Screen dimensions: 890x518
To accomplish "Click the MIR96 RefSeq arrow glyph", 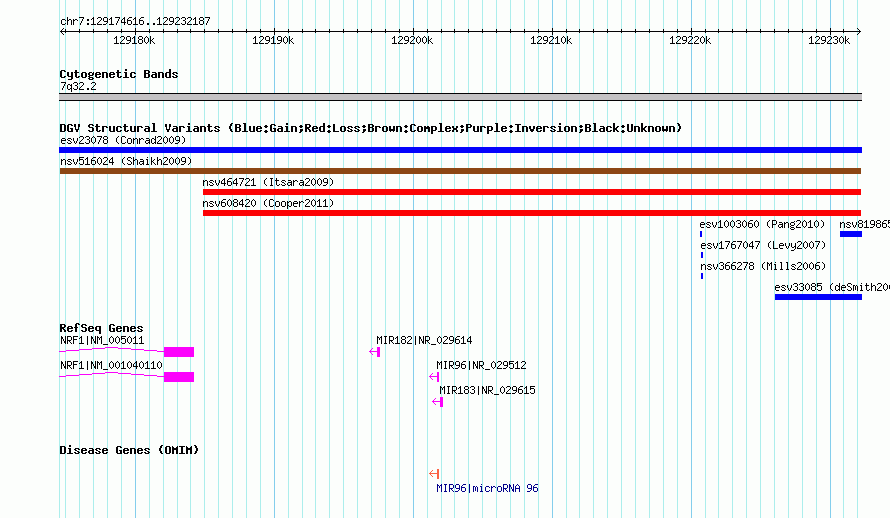I will tap(434, 377).
